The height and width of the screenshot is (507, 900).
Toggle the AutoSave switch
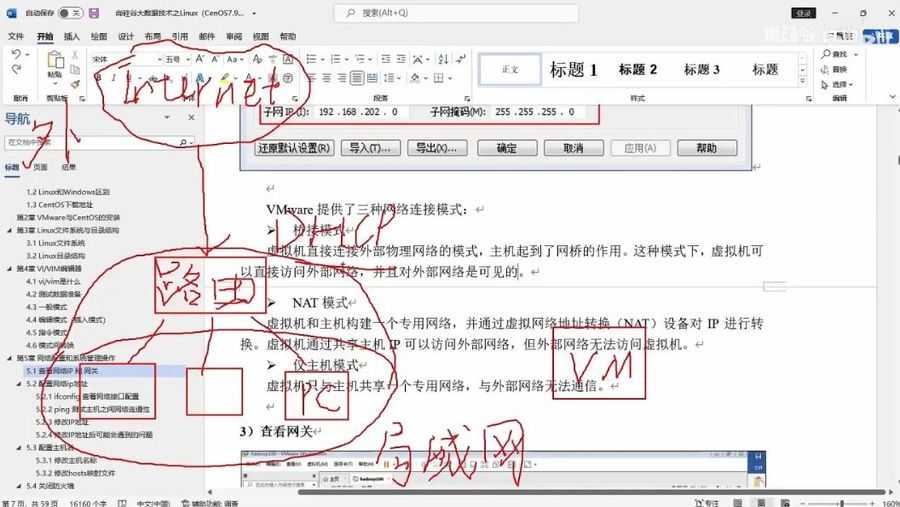point(71,13)
